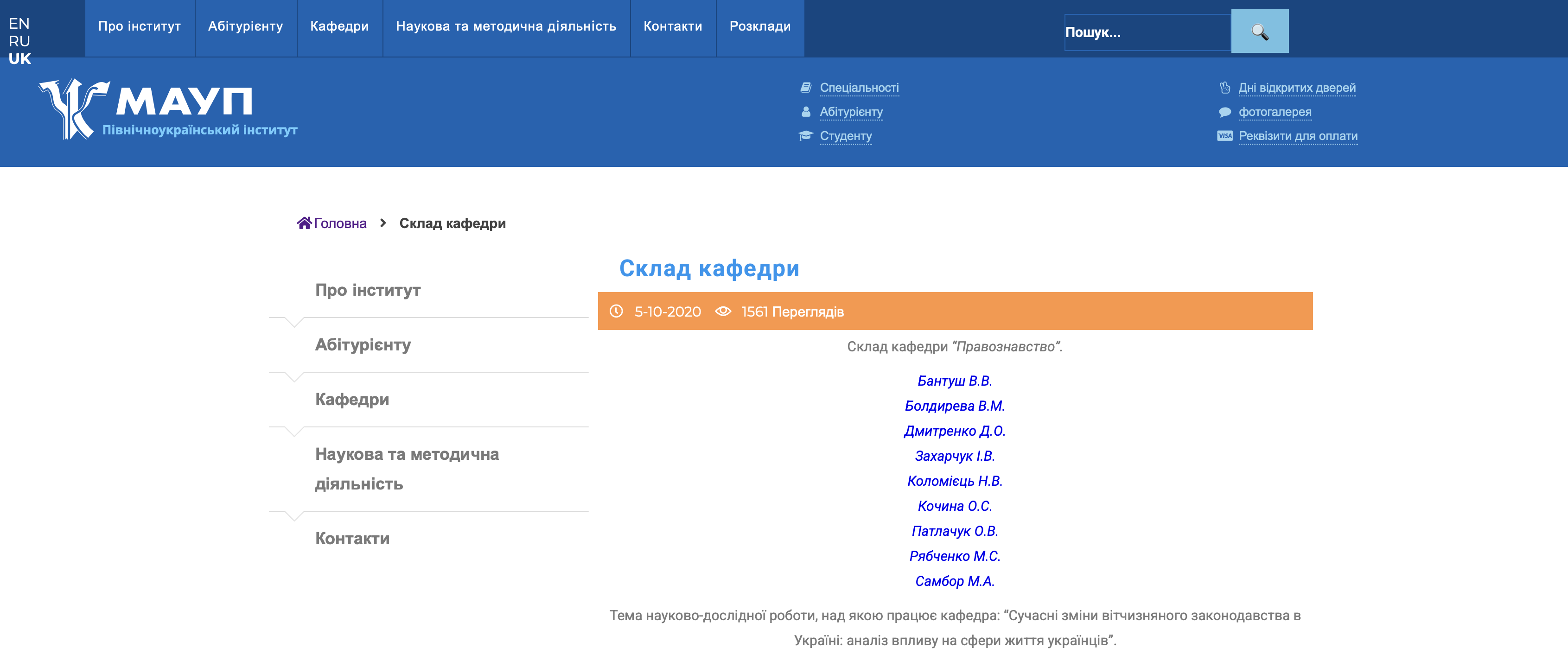Click the search magnifier icon
Viewport: 1568px width, 661px height.
[x=1259, y=31]
